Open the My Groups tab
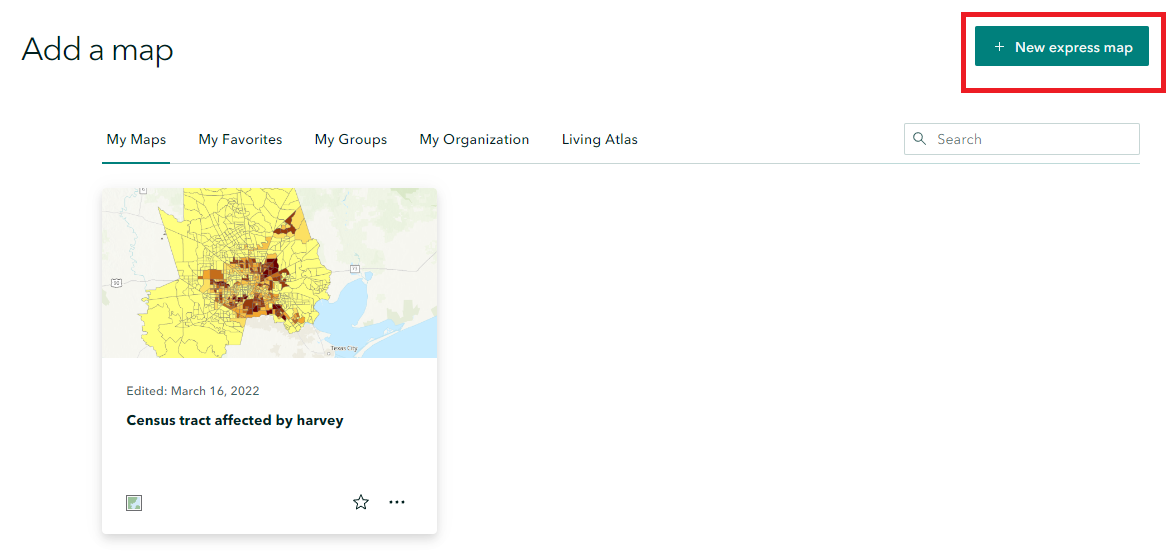 (x=350, y=140)
